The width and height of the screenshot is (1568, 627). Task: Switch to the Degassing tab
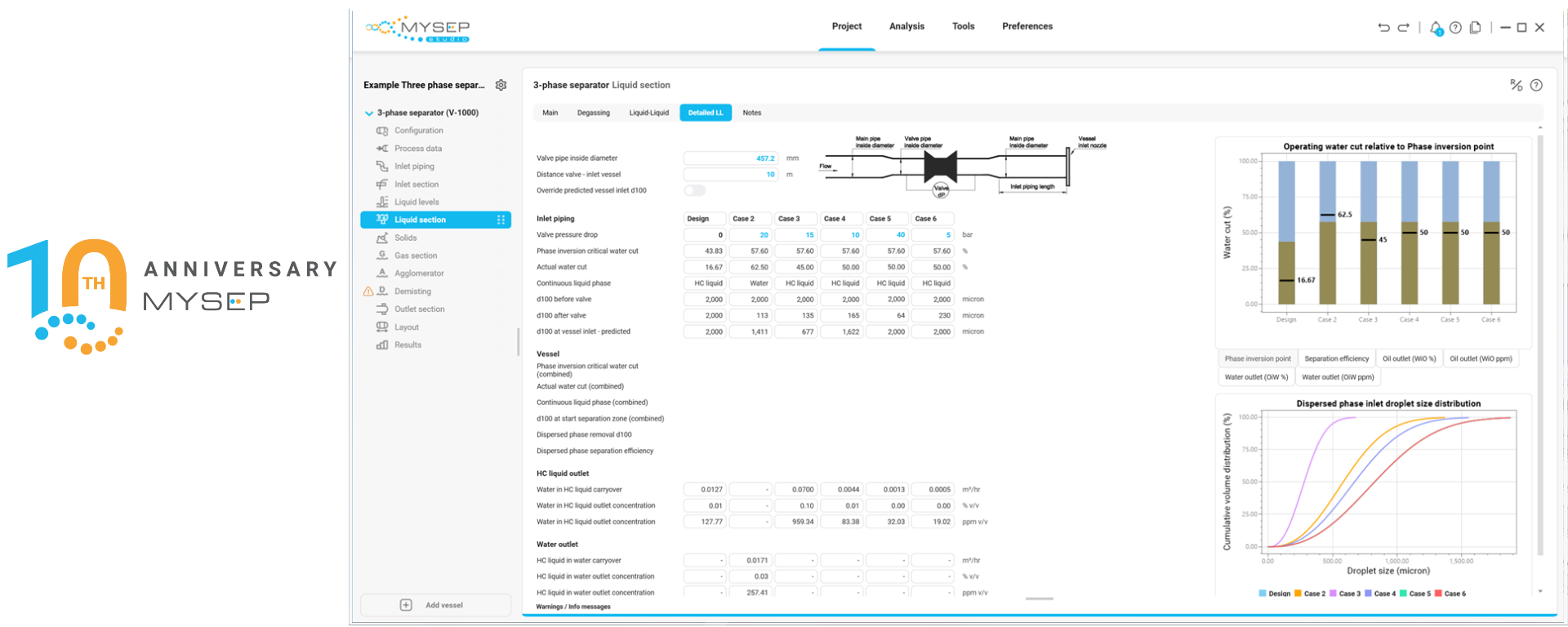594,113
